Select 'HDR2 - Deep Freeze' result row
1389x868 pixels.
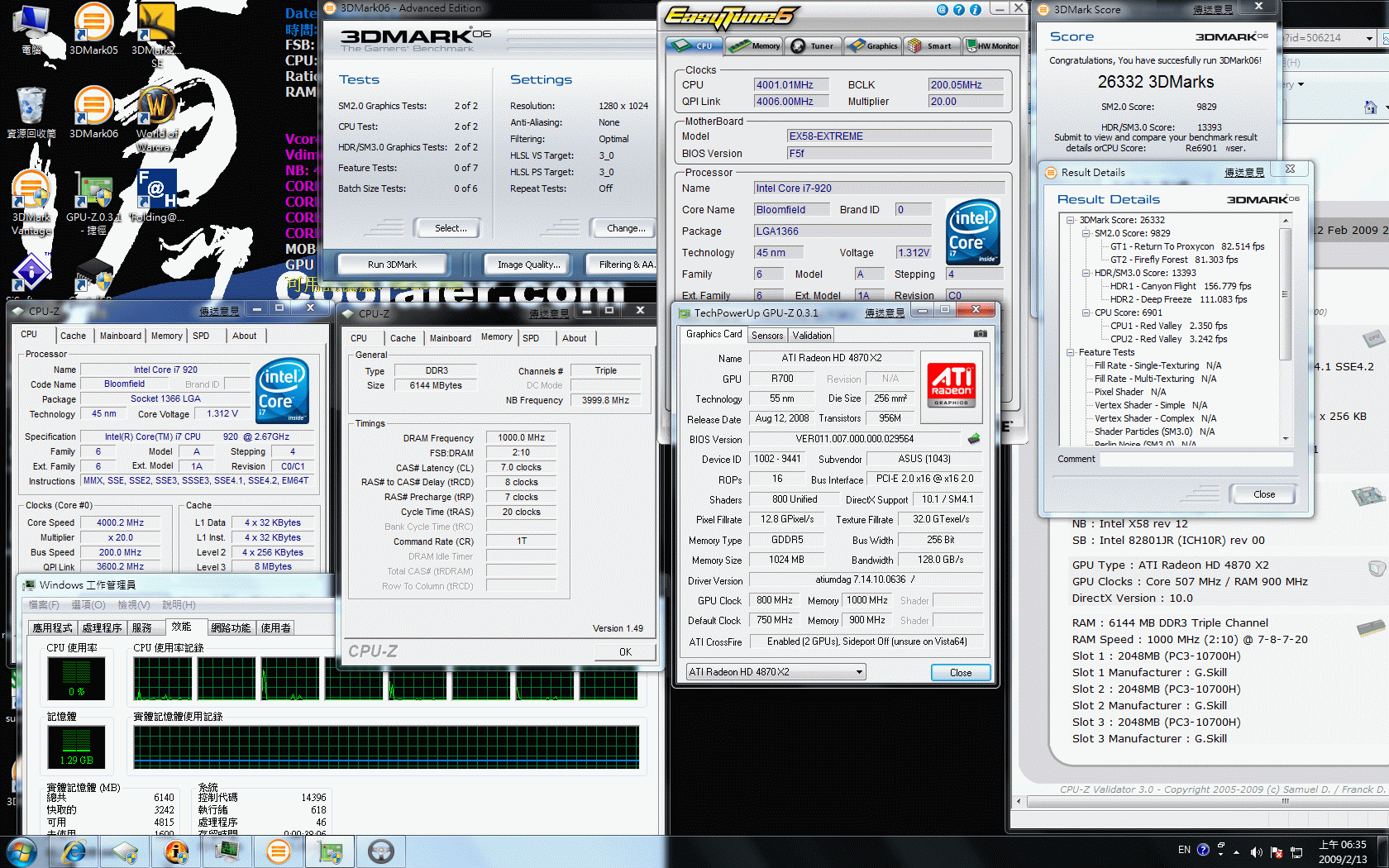coord(1178,299)
